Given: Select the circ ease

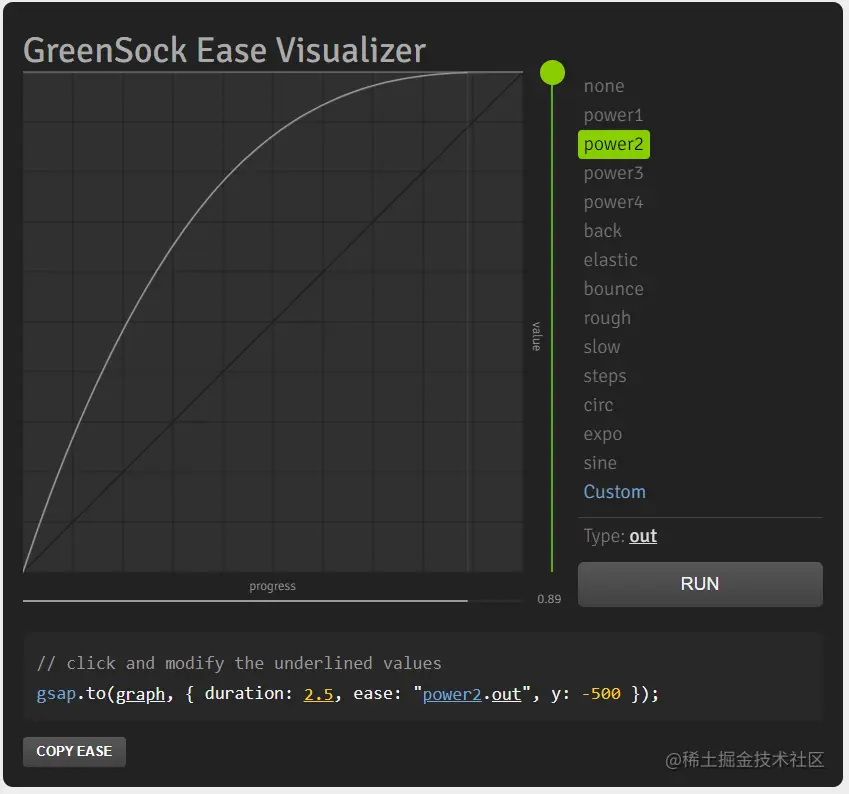Looking at the screenshot, I should click(598, 405).
